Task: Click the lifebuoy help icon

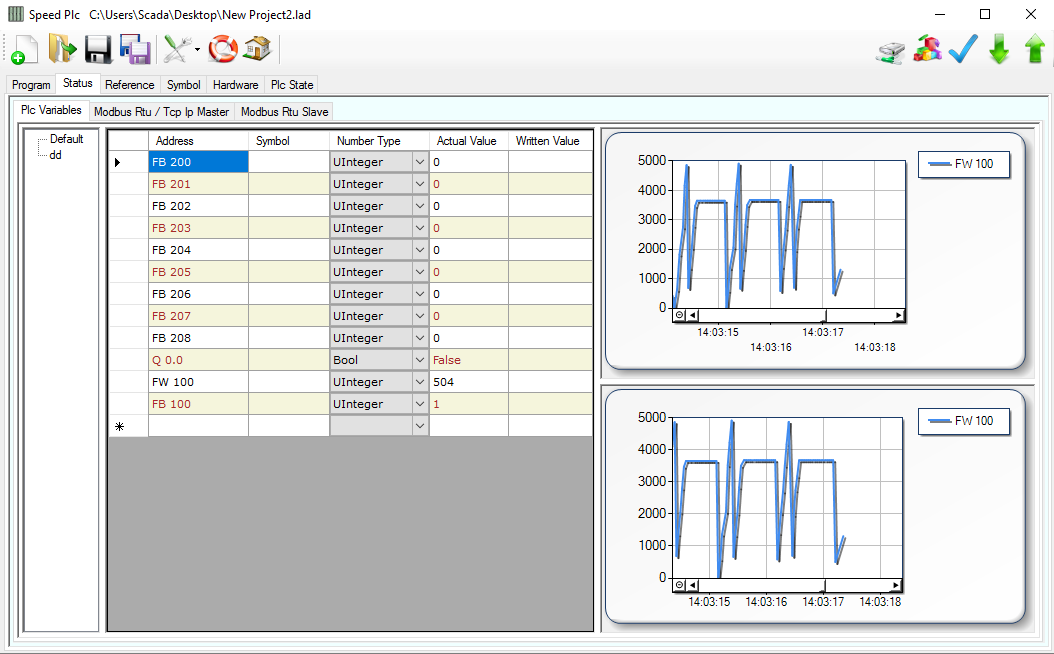Action: click(x=223, y=49)
